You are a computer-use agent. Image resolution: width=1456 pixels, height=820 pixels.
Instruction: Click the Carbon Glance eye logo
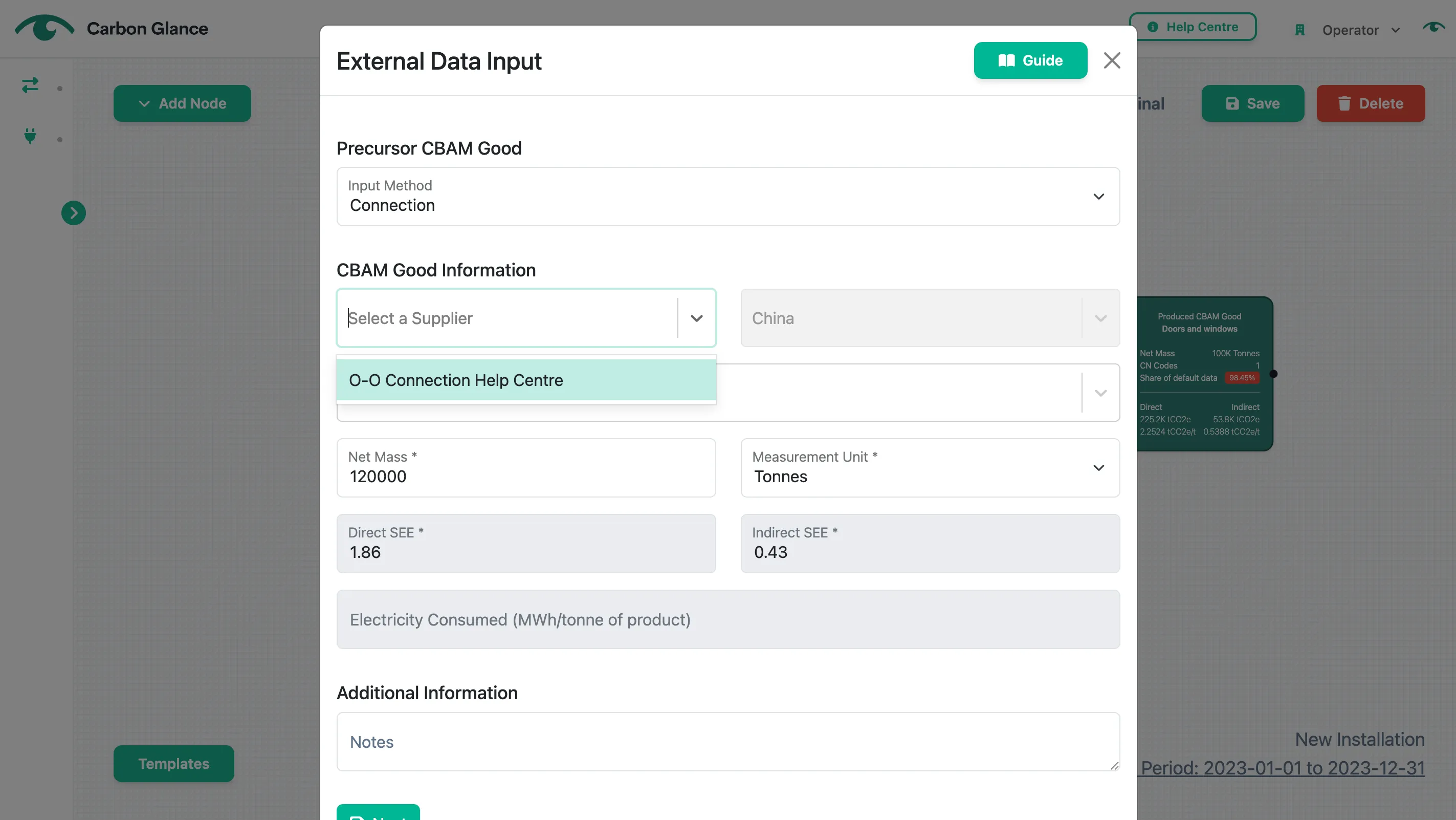[x=44, y=27]
